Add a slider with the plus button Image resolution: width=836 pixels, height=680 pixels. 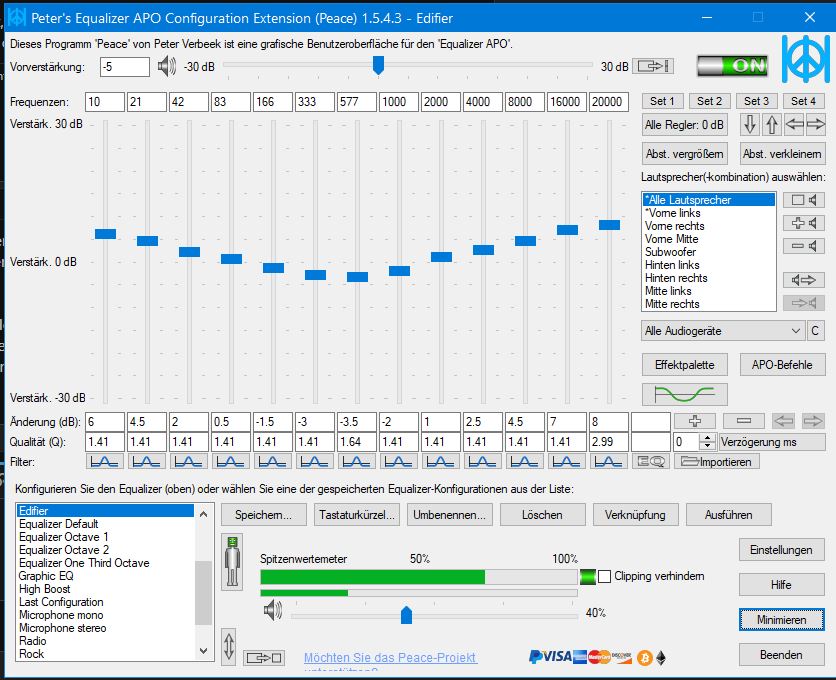click(694, 421)
